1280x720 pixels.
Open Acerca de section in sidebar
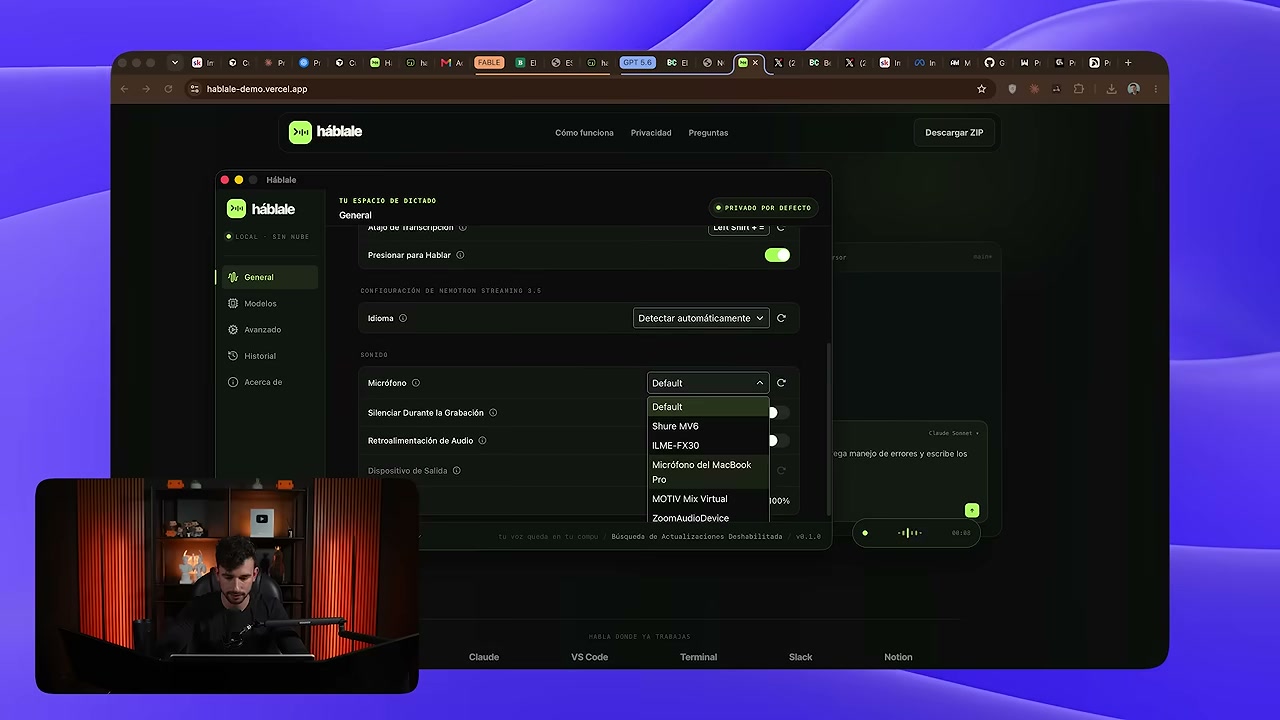(x=270, y=382)
